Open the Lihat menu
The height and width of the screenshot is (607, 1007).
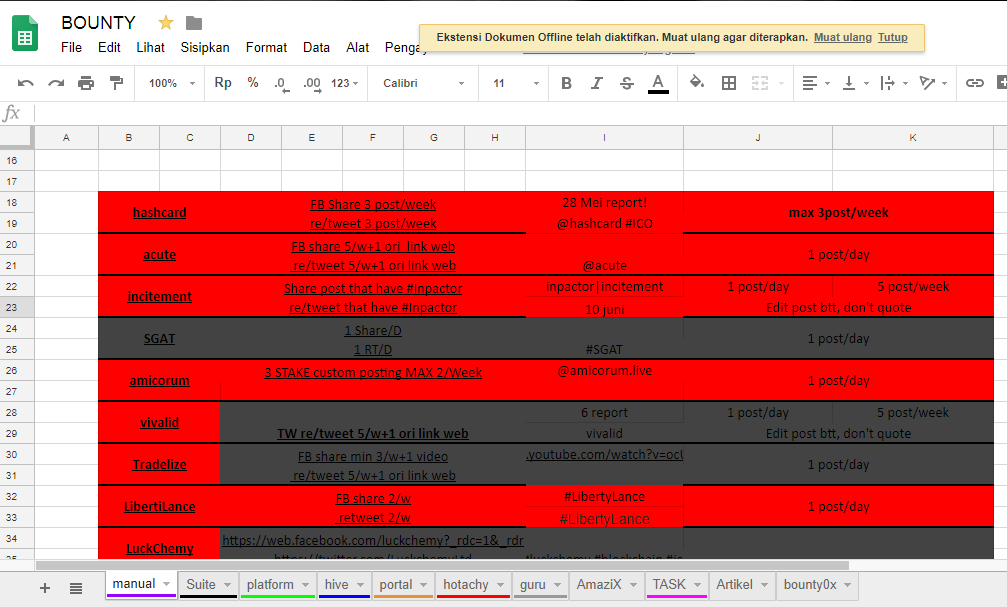click(x=150, y=48)
